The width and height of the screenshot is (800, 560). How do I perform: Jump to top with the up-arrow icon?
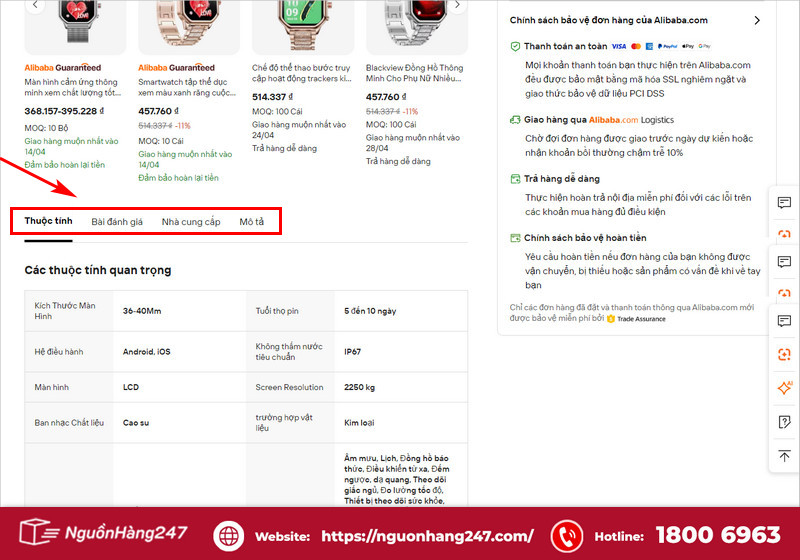click(x=784, y=455)
